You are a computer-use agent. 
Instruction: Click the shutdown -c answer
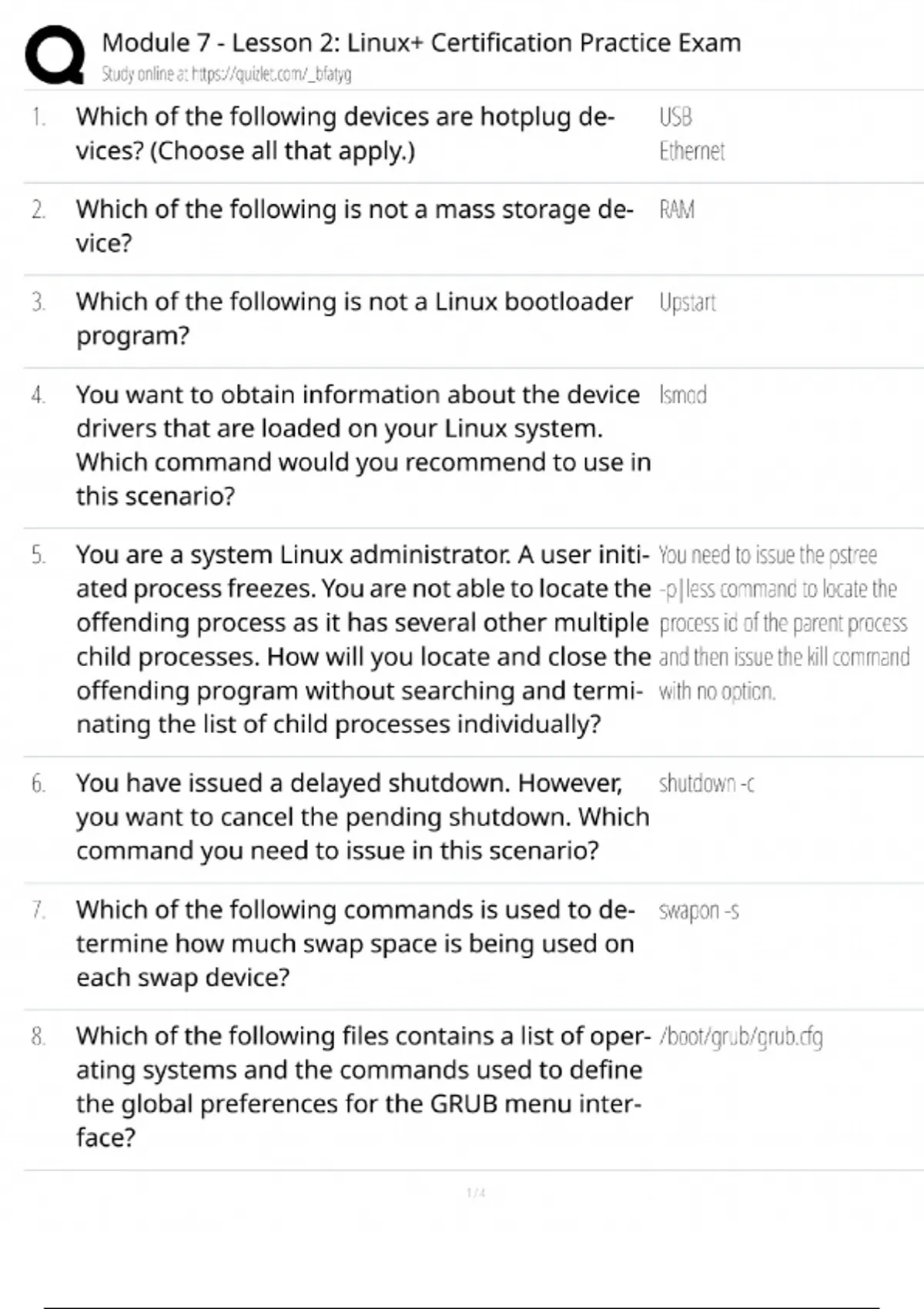706,784
